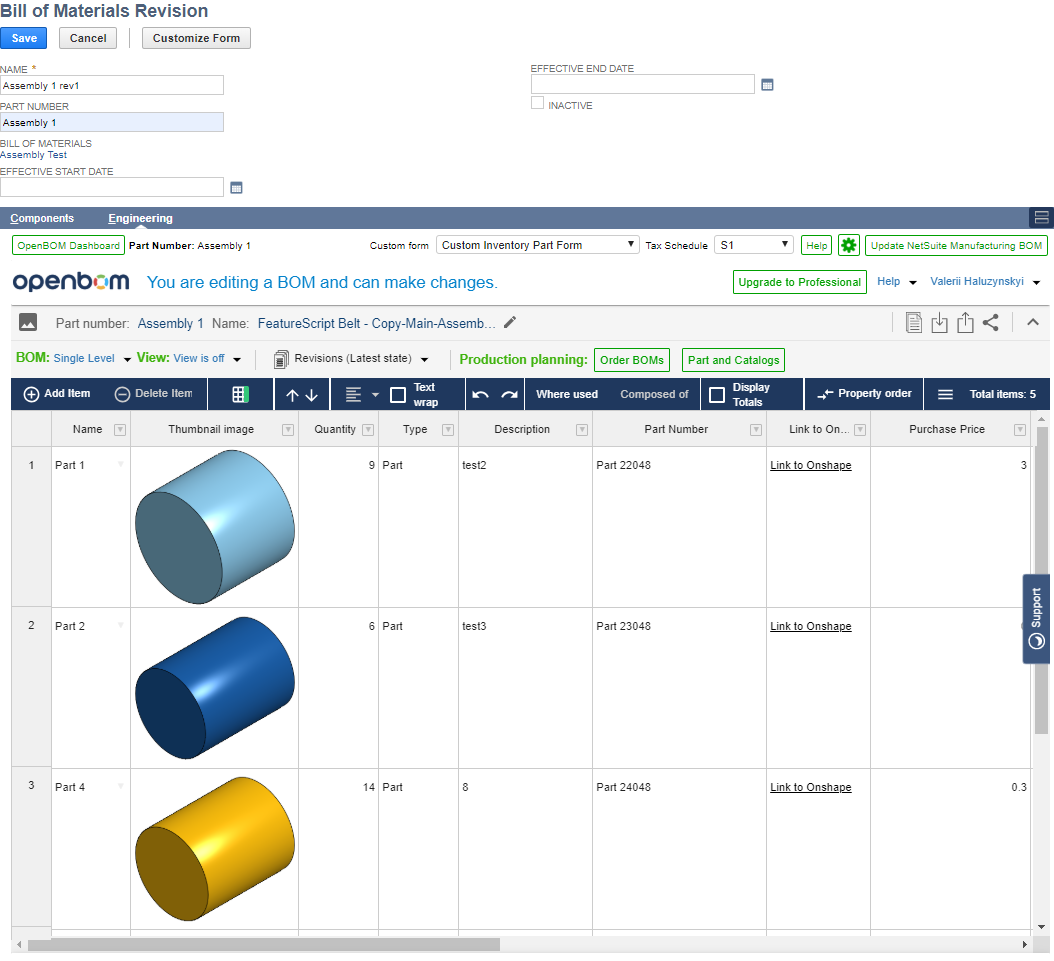Click the image placeholder icon beside Part number
1054x961 pixels.
tap(28, 323)
